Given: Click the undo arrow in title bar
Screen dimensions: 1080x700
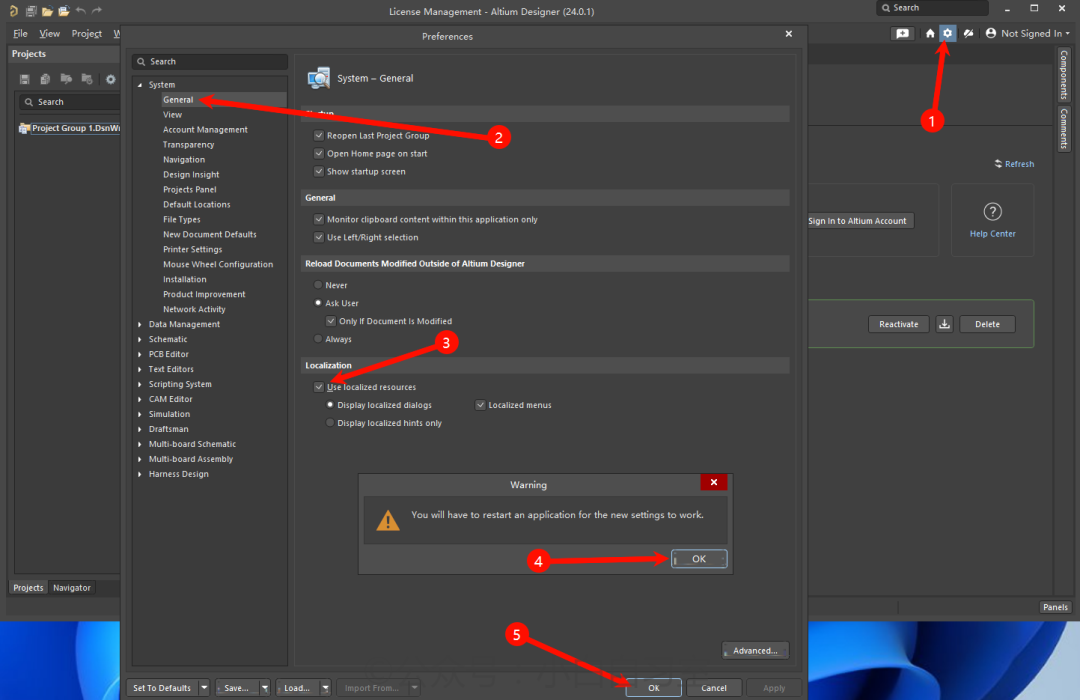Looking at the screenshot, I should pyautogui.click(x=81, y=11).
